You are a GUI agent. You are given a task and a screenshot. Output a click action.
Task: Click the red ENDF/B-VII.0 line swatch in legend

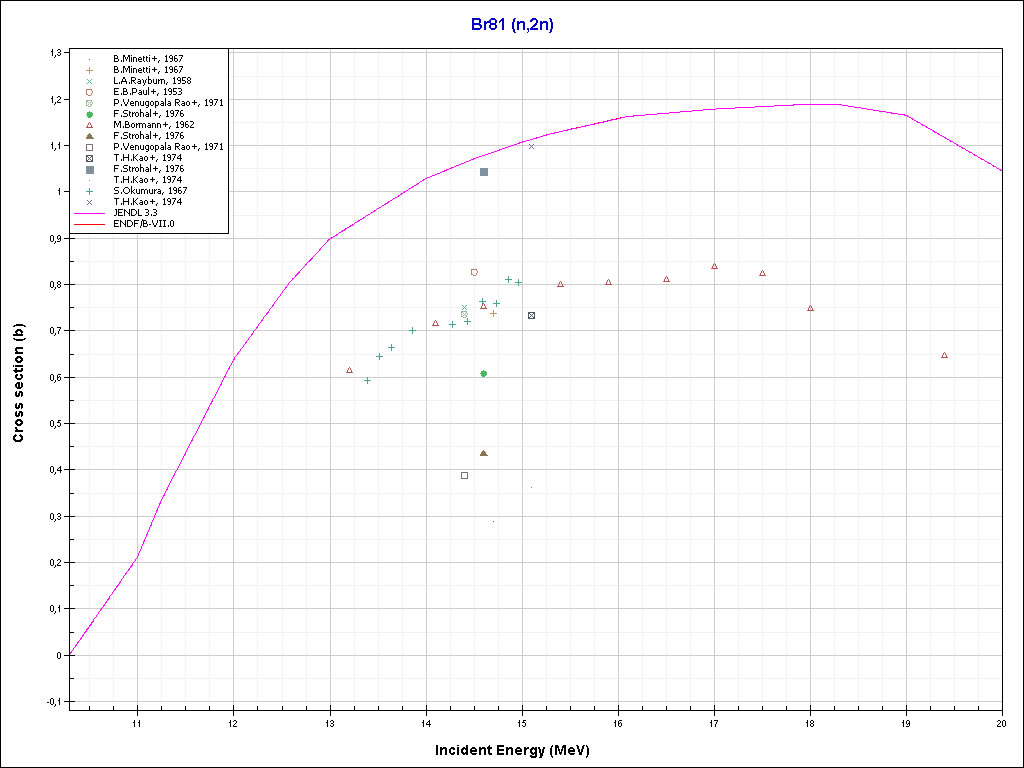pos(89,223)
